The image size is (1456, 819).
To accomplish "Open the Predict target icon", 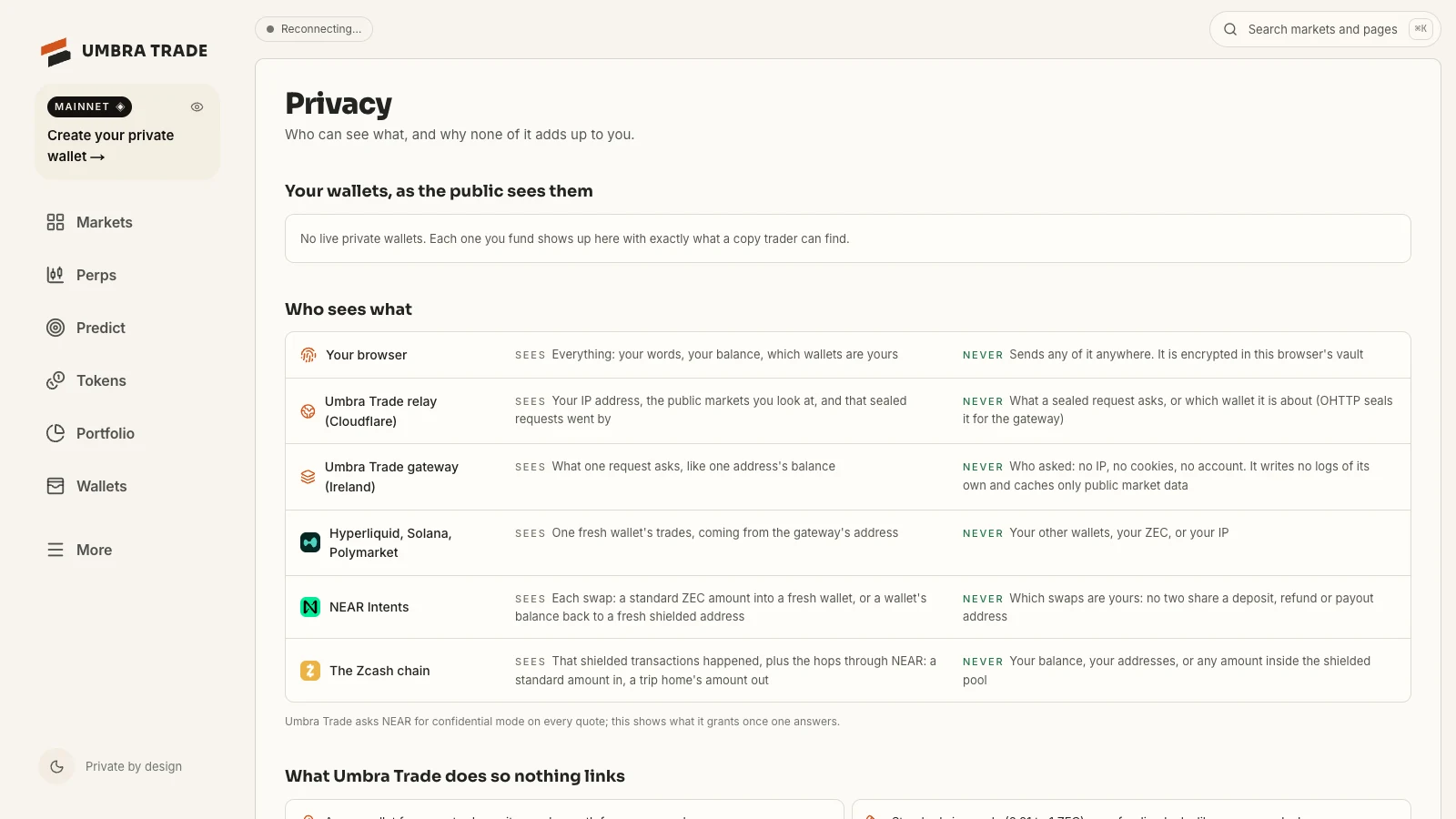I will [x=56, y=328].
